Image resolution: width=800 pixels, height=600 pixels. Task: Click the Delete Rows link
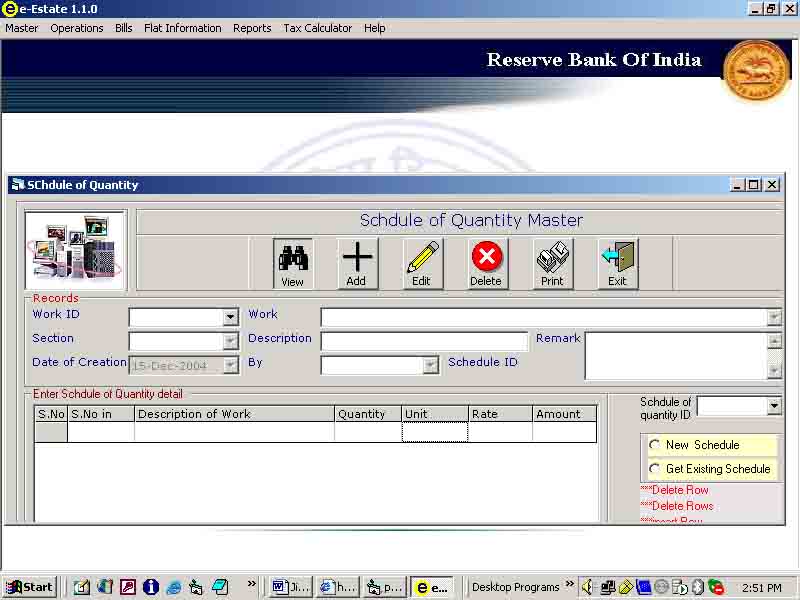point(677,506)
